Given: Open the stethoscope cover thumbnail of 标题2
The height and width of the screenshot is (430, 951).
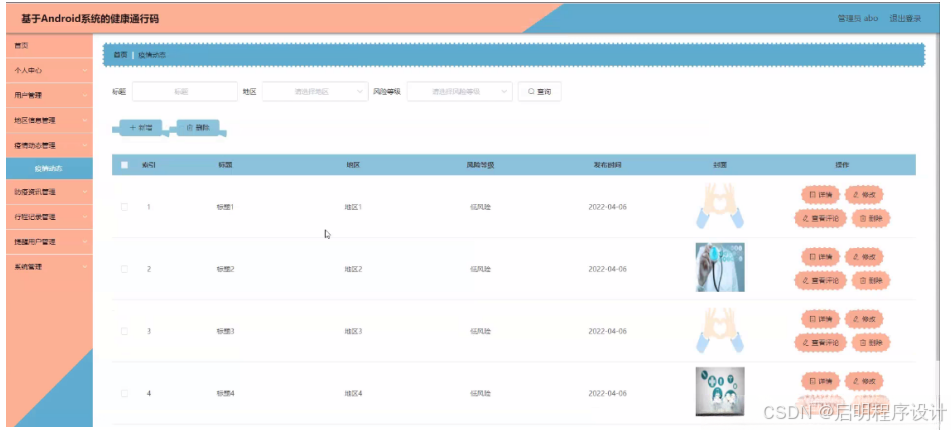Looking at the screenshot, I should click(720, 267).
